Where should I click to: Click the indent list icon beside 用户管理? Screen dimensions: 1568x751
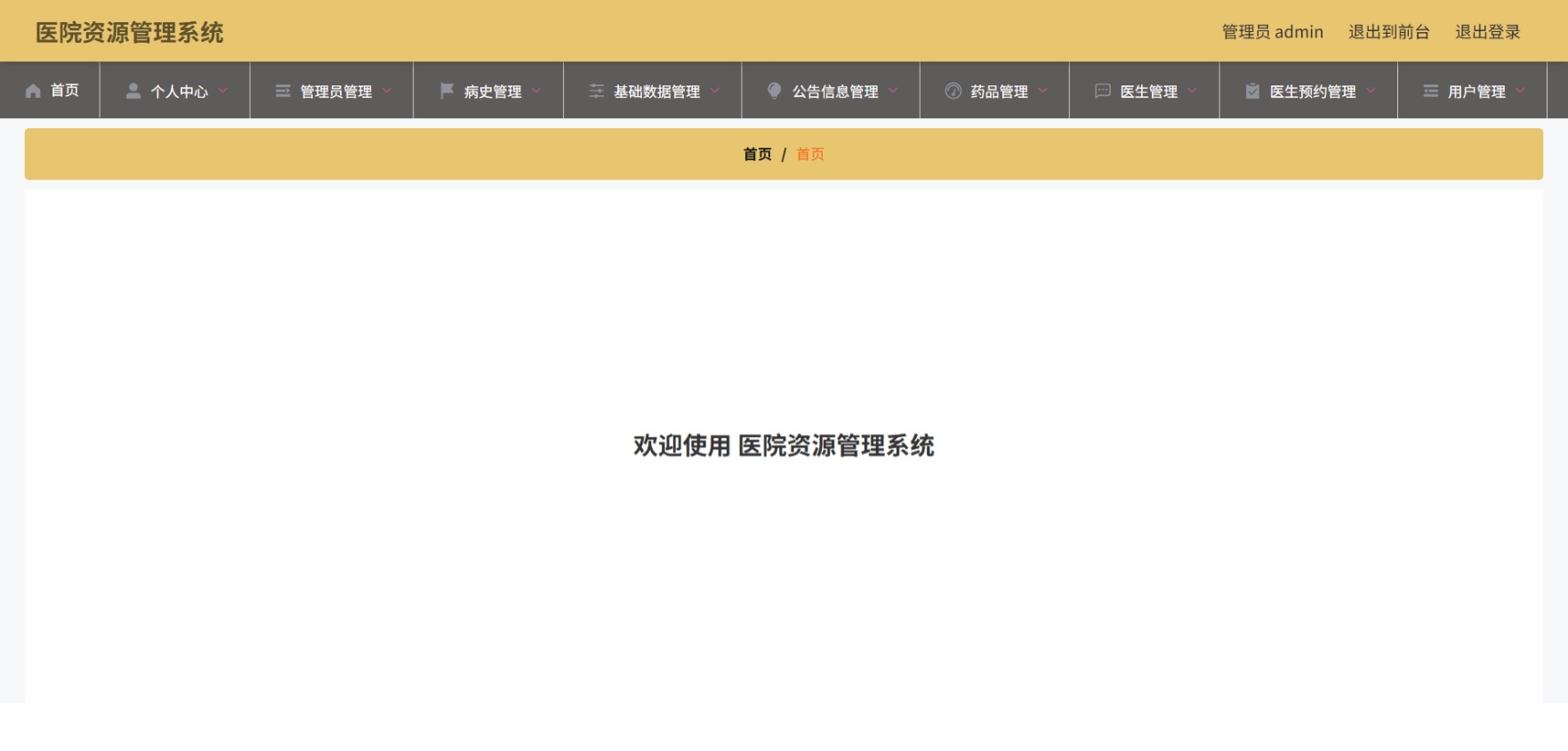click(1430, 91)
